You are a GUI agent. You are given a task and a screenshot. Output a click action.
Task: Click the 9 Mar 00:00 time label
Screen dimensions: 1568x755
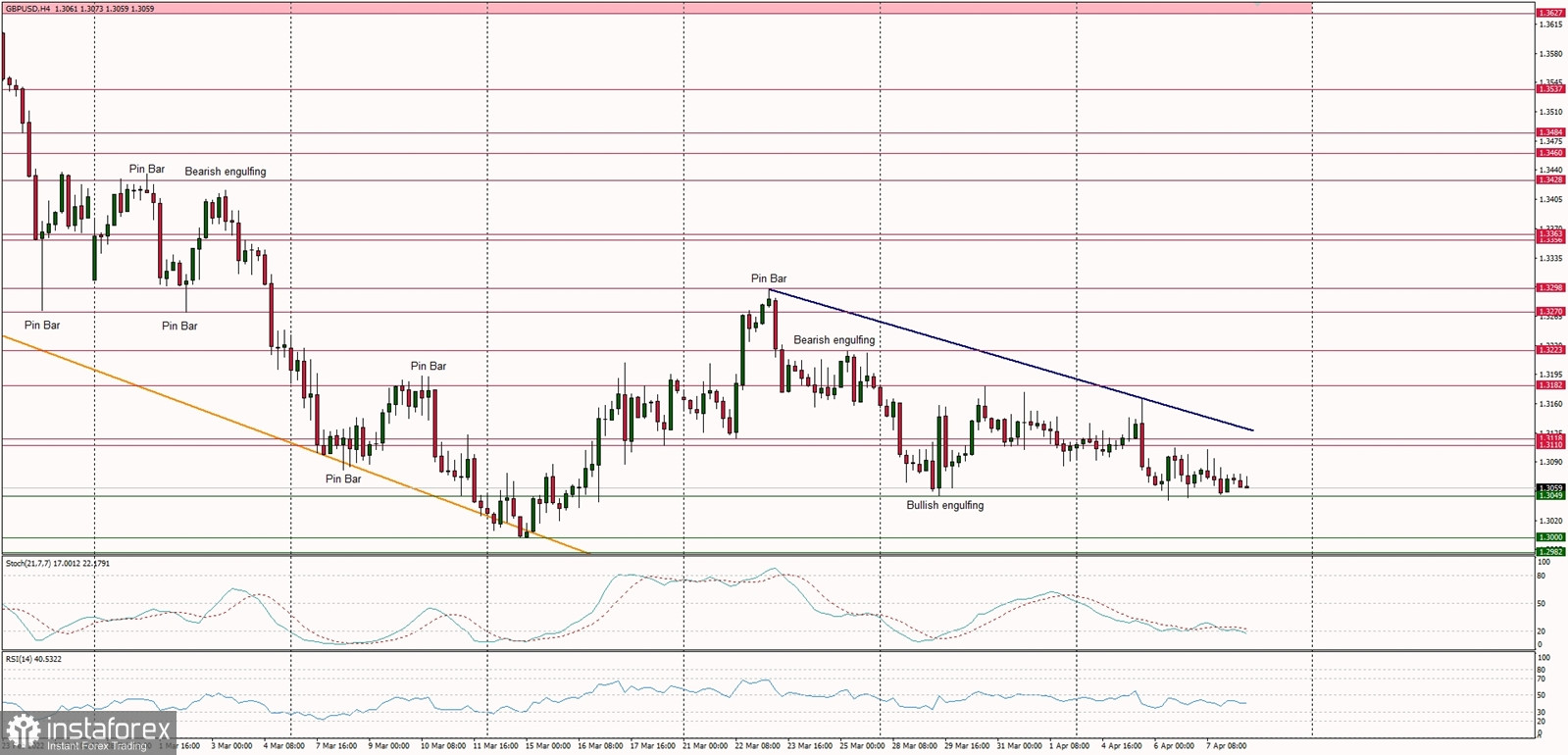[x=388, y=746]
